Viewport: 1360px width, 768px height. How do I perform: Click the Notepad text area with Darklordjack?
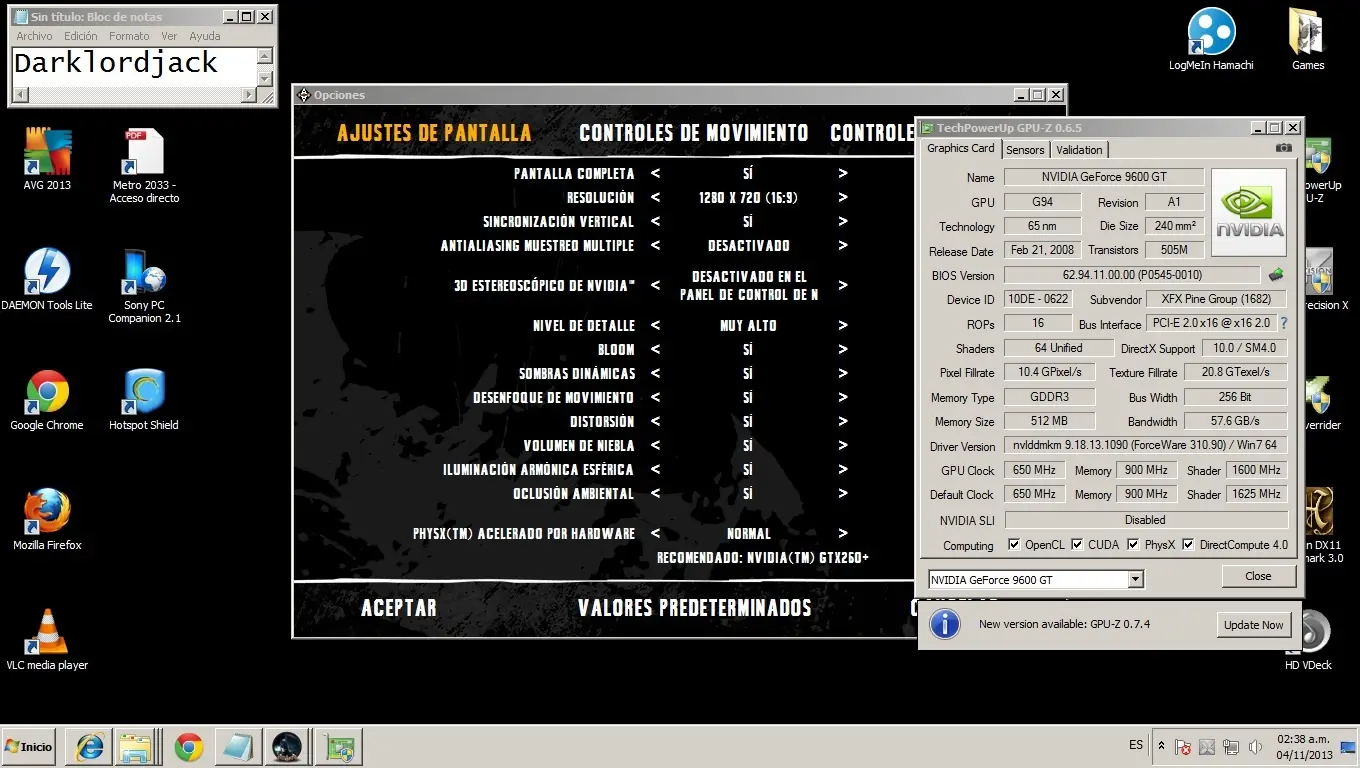tap(134, 67)
